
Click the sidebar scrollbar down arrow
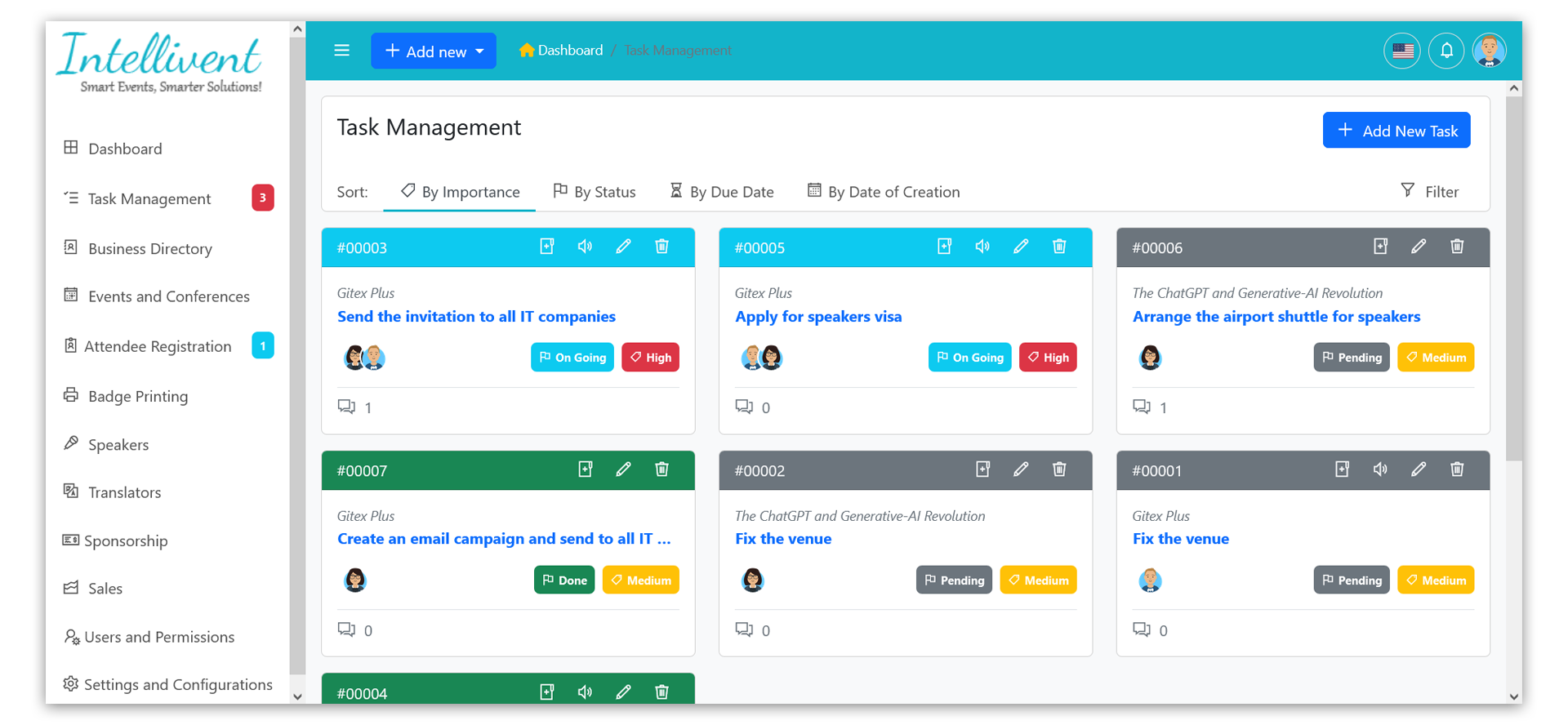coord(297,696)
